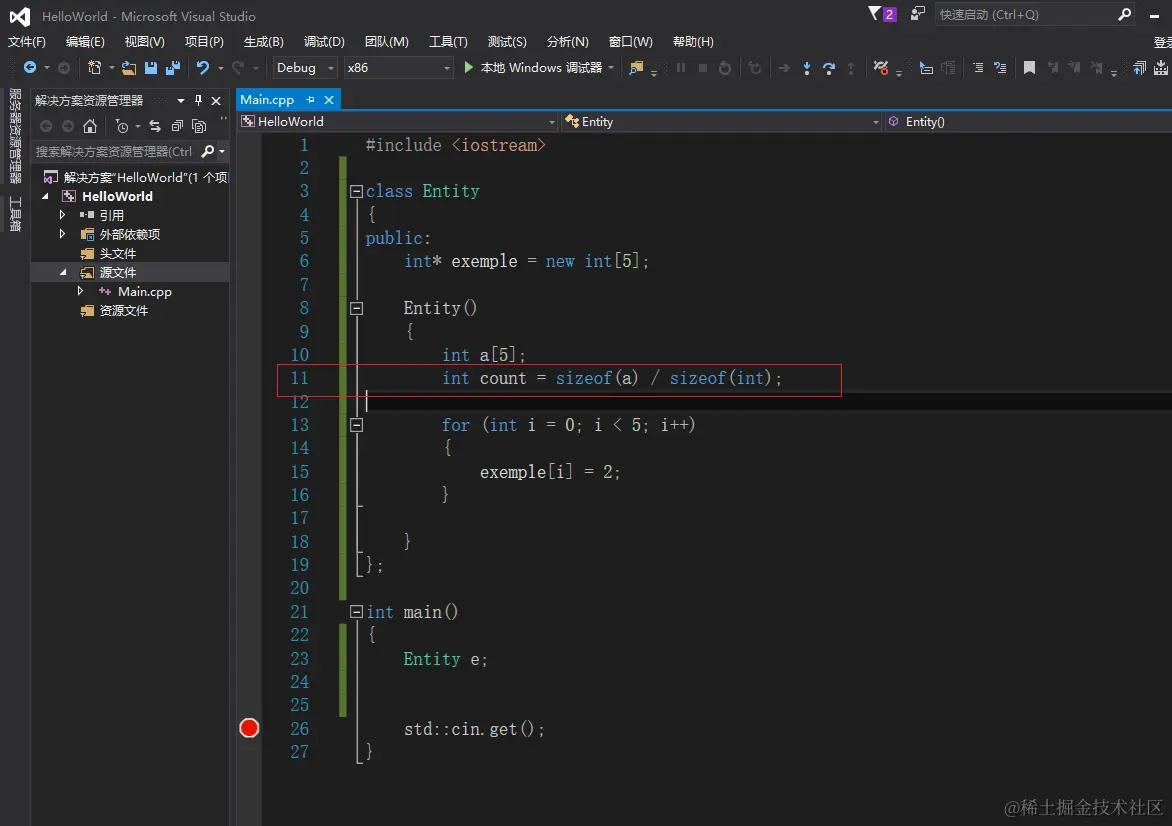Collapse the for loop block

point(357,425)
